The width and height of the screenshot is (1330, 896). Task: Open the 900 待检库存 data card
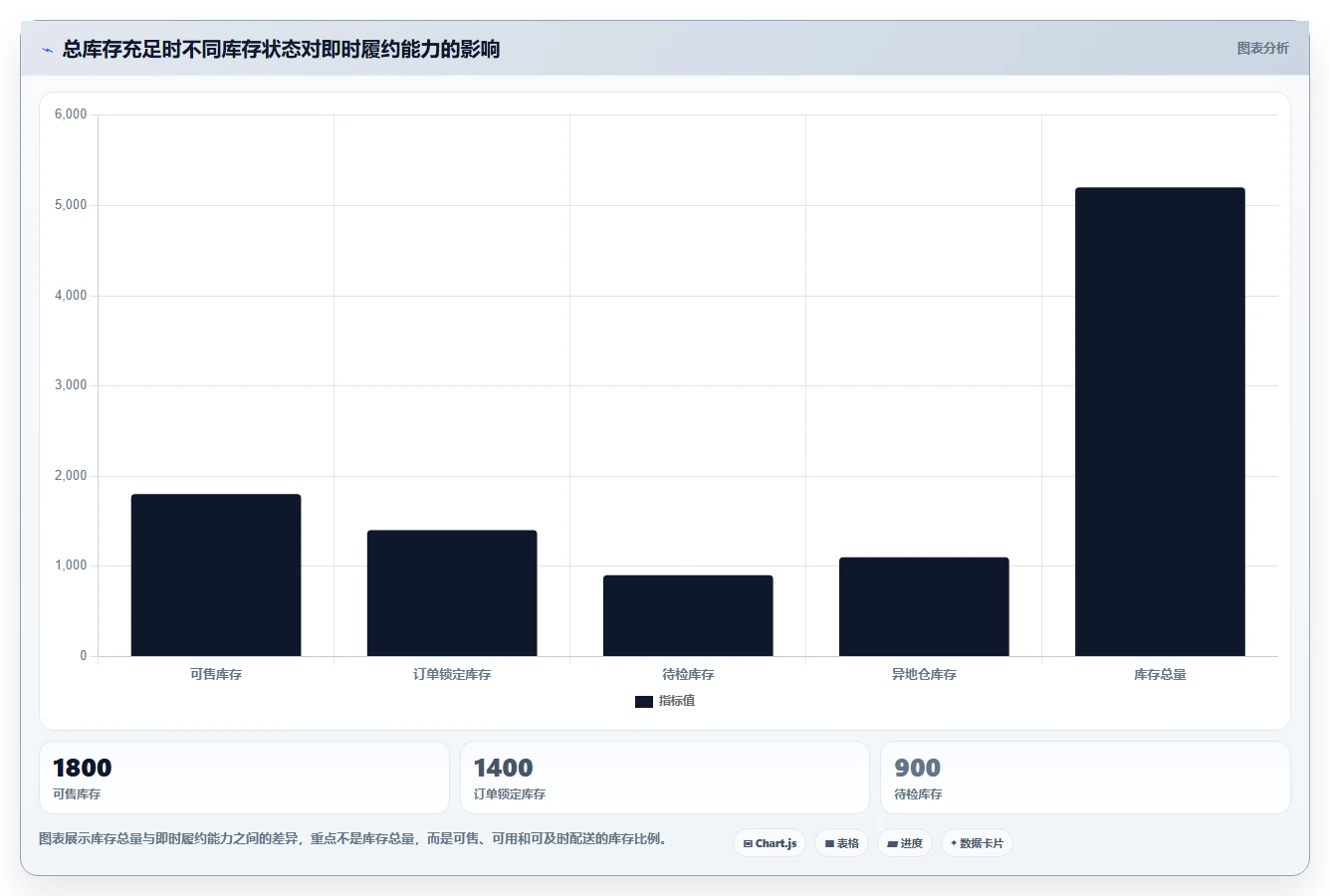pyautogui.click(x=1085, y=778)
